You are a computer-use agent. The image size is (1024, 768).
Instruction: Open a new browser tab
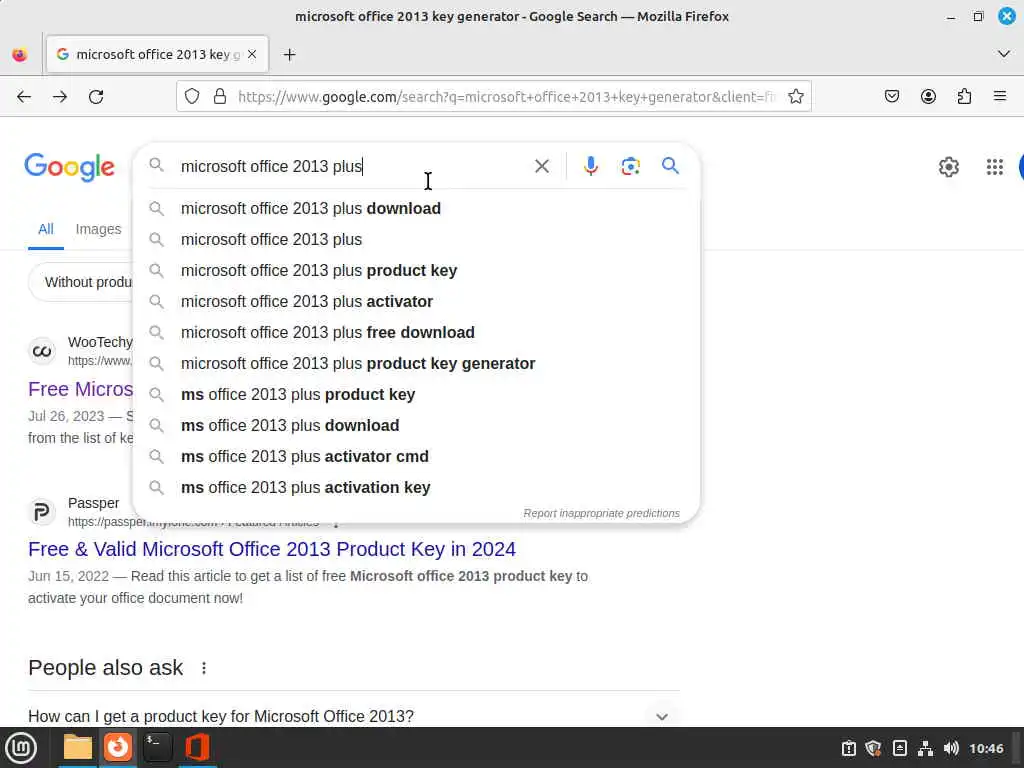click(x=289, y=55)
